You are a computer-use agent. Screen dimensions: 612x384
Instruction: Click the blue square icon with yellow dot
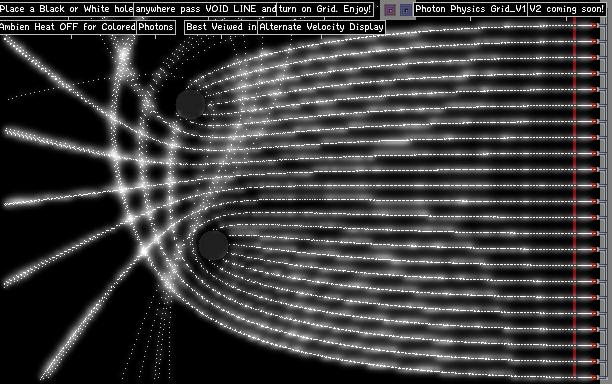tap(406, 10)
